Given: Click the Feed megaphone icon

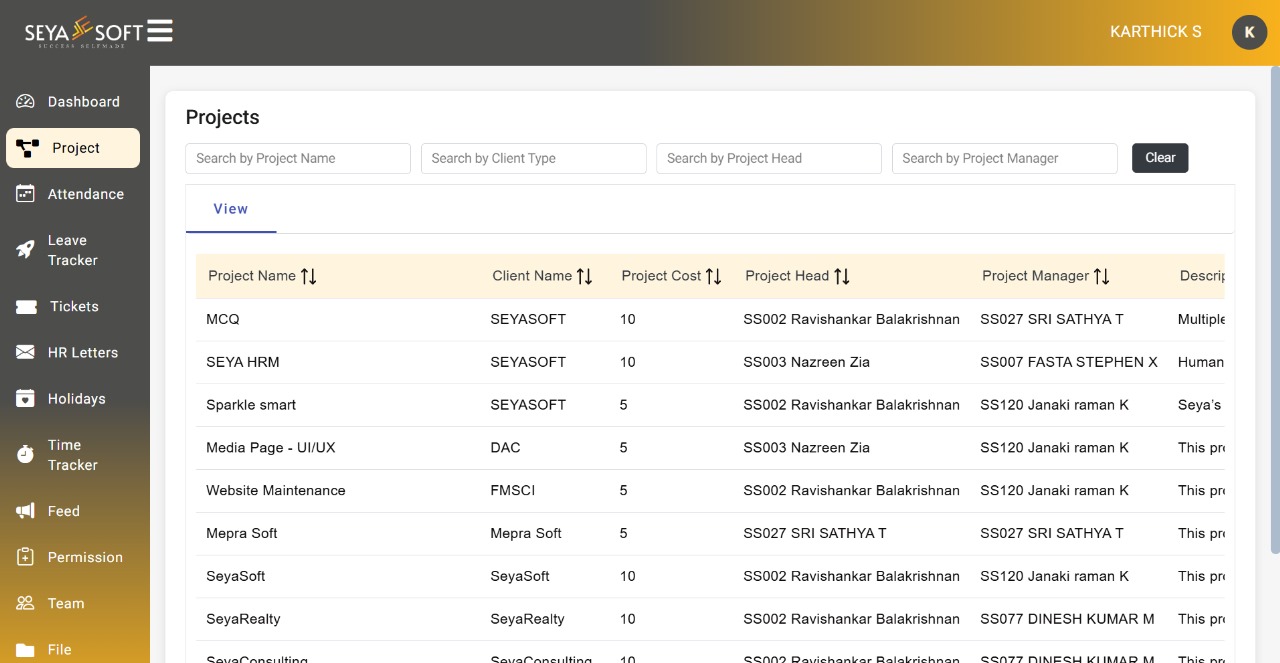Looking at the screenshot, I should 25,511.
